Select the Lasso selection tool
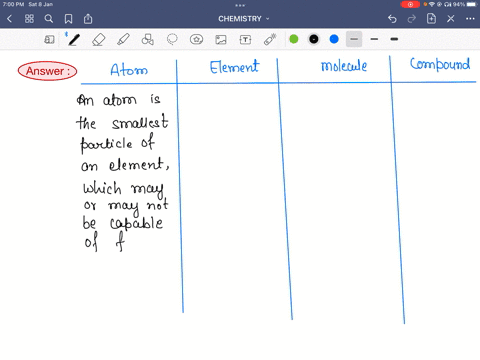This screenshot has width=480, height=360. (x=172, y=39)
